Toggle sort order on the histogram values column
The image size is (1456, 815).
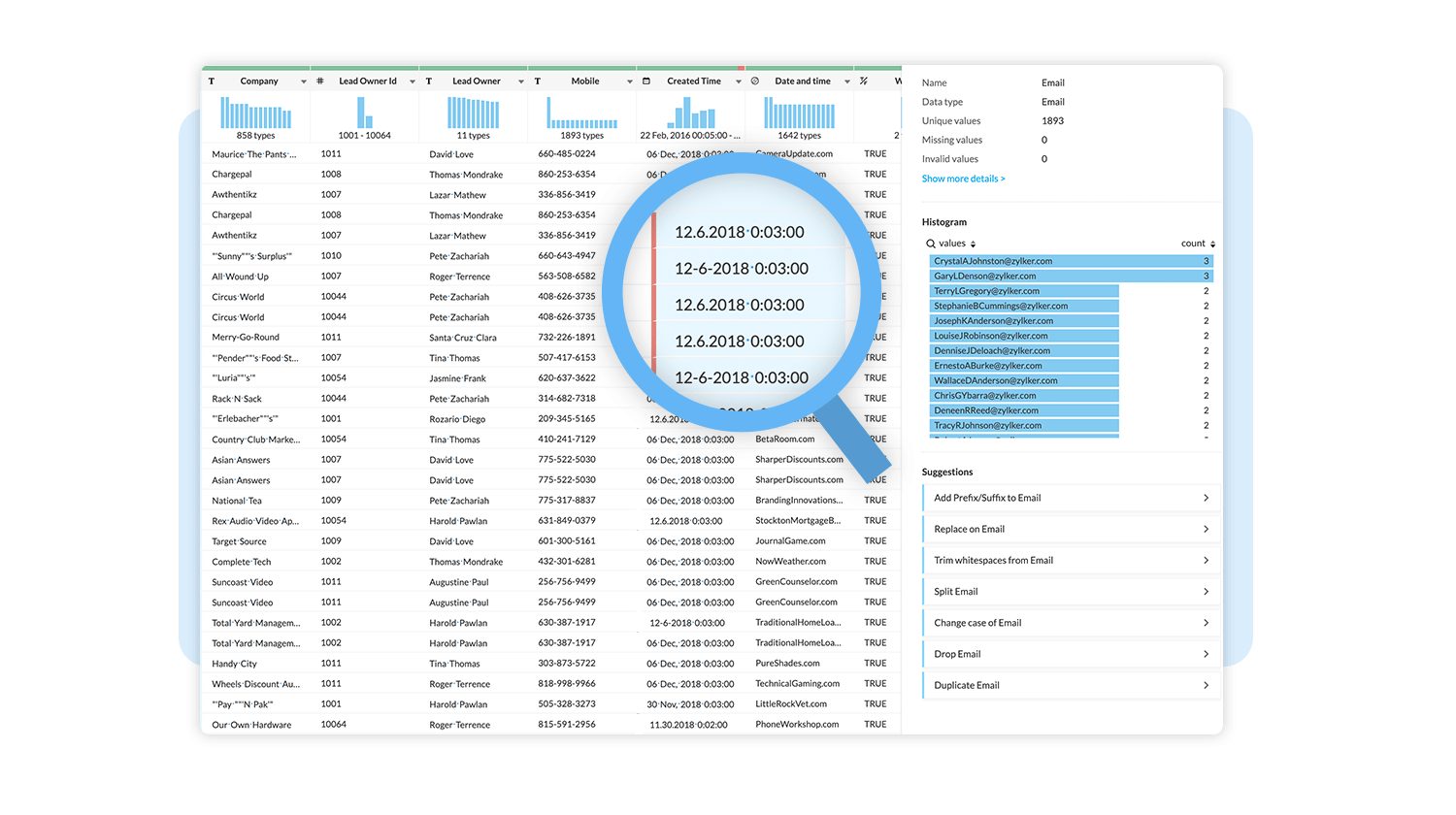click(972, 243)
